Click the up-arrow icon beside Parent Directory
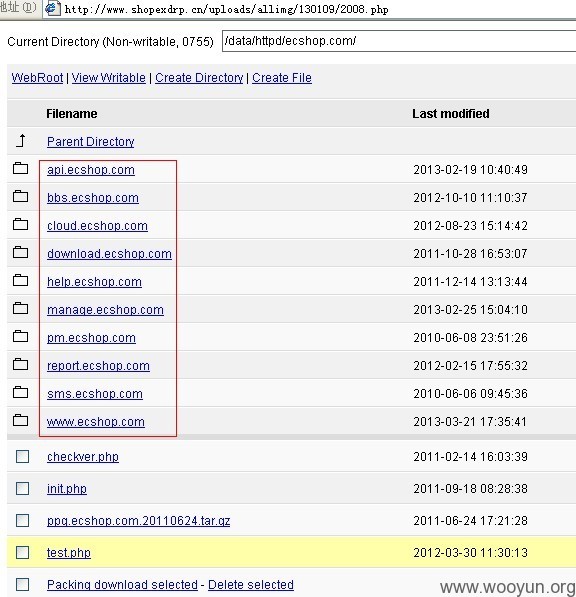 click(x=21, y=140)
